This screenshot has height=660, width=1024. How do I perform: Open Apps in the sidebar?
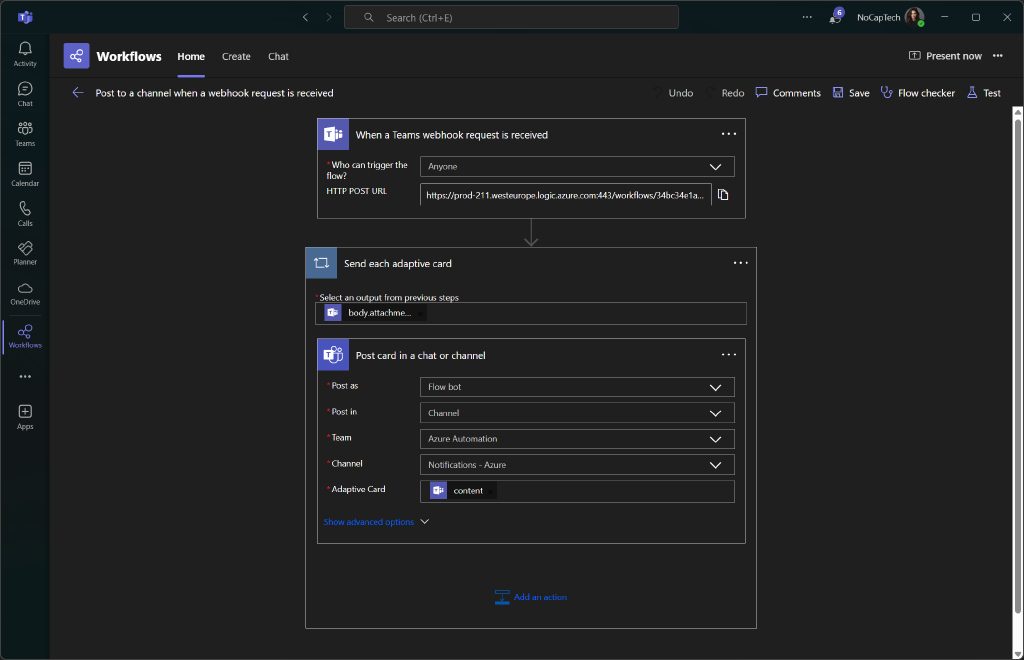point(25,416)
